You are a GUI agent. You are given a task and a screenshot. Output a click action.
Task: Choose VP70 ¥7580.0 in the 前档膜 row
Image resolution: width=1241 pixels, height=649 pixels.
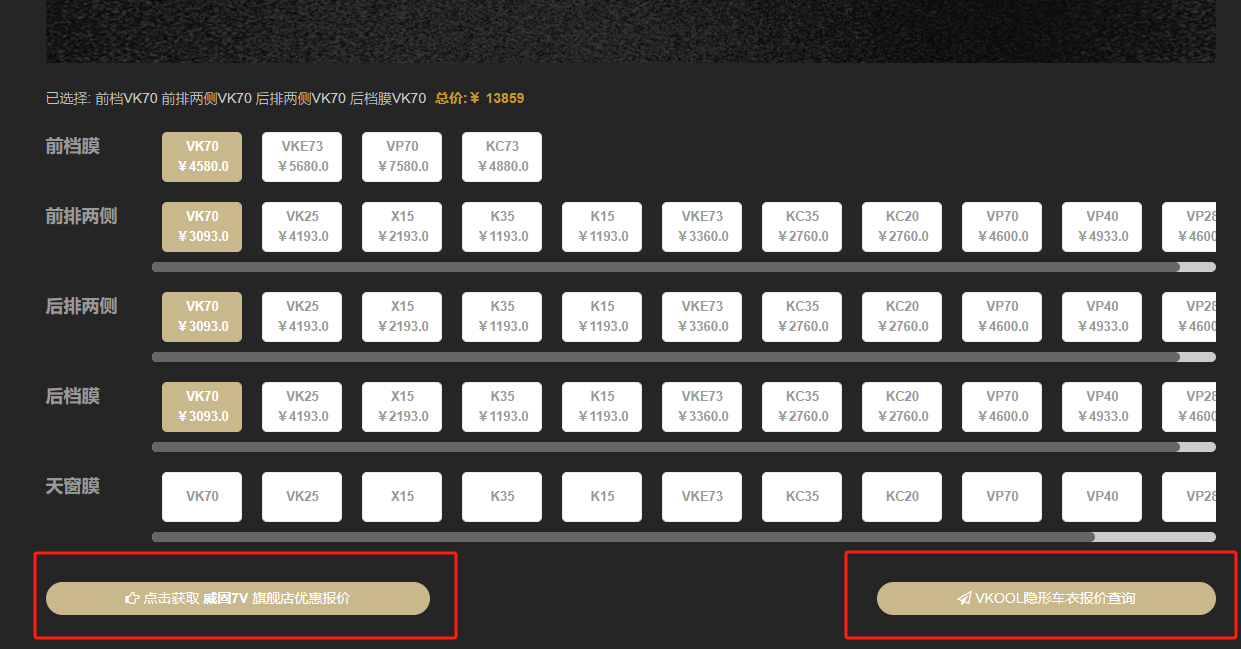(x=402, y=157)
